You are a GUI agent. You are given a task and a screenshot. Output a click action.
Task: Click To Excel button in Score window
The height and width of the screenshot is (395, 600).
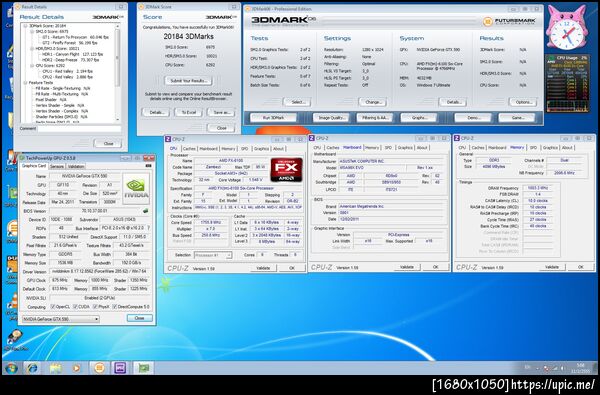pos(188,113)
